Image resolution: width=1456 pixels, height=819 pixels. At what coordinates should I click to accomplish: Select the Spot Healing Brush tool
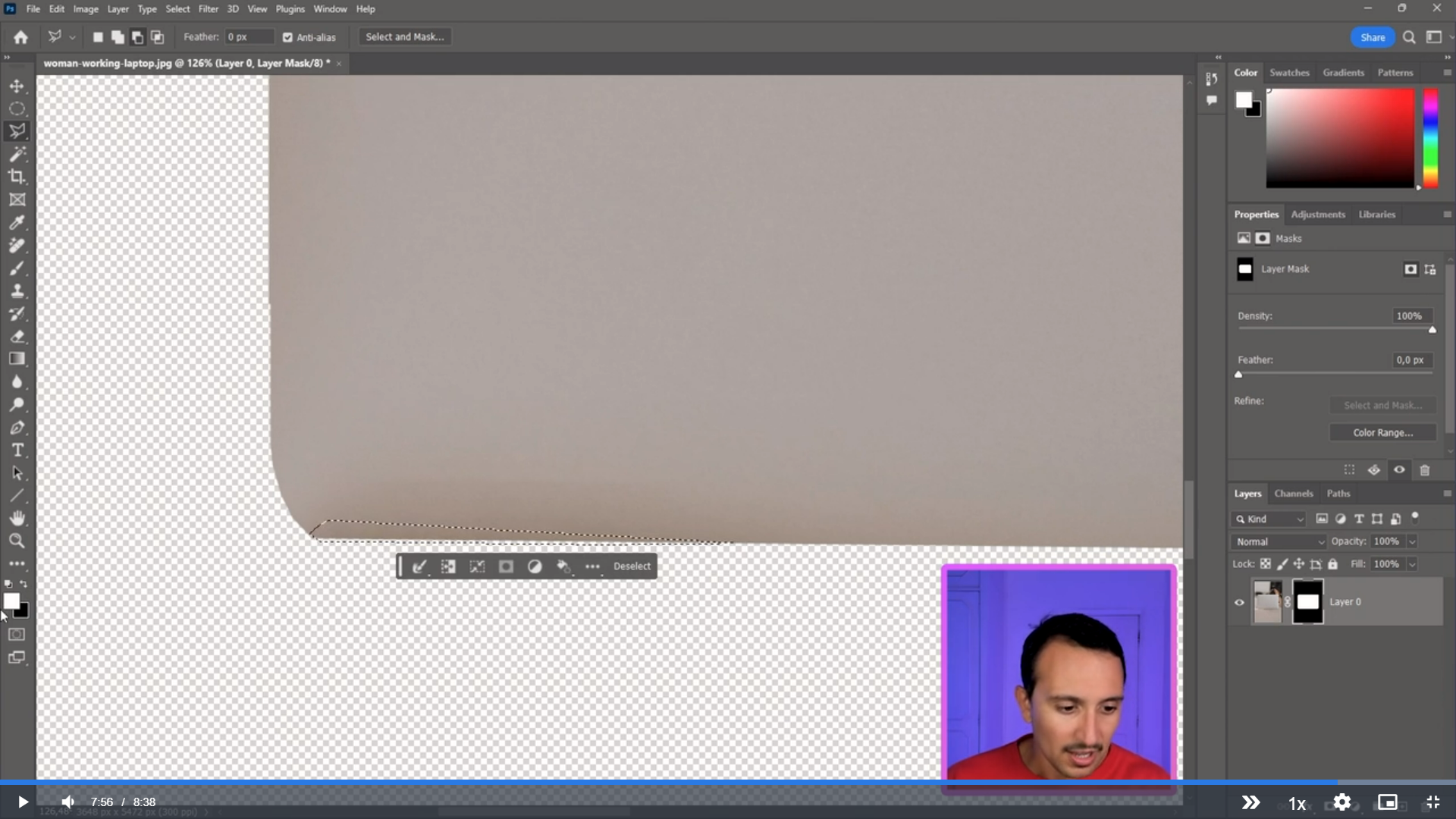[x=17, y=245]
